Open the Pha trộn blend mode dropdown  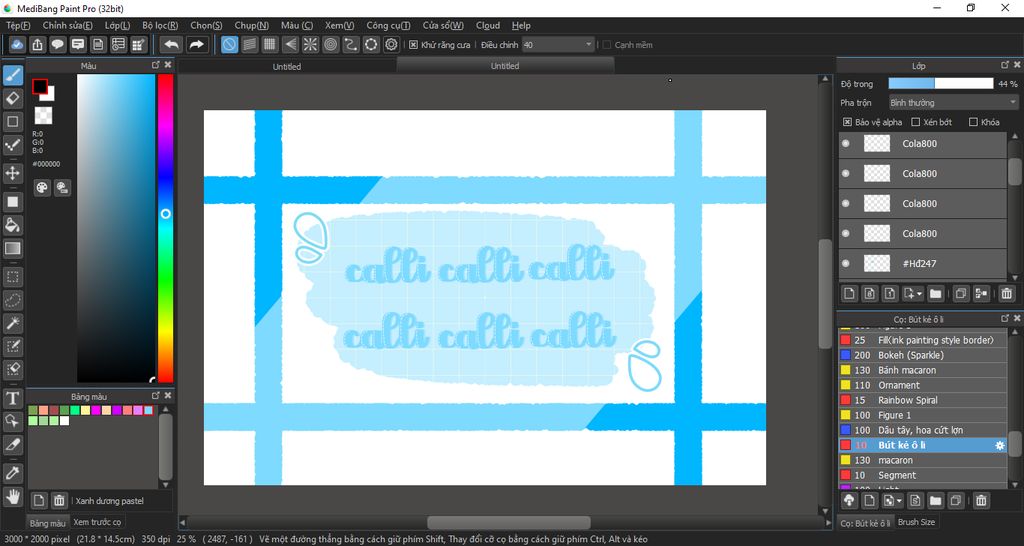click(x=953, y=103)
